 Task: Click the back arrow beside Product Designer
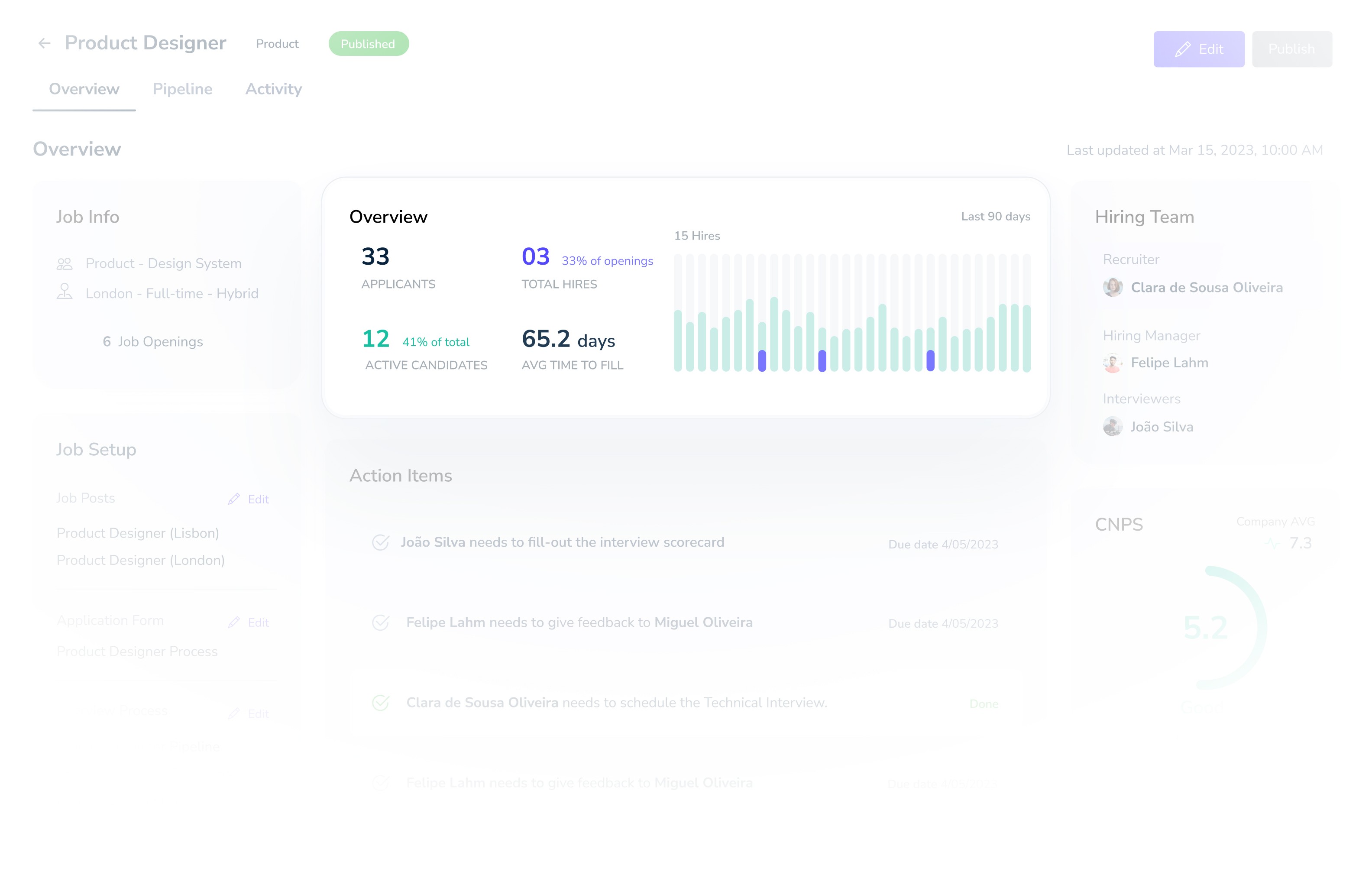click(x=44, y=44)
